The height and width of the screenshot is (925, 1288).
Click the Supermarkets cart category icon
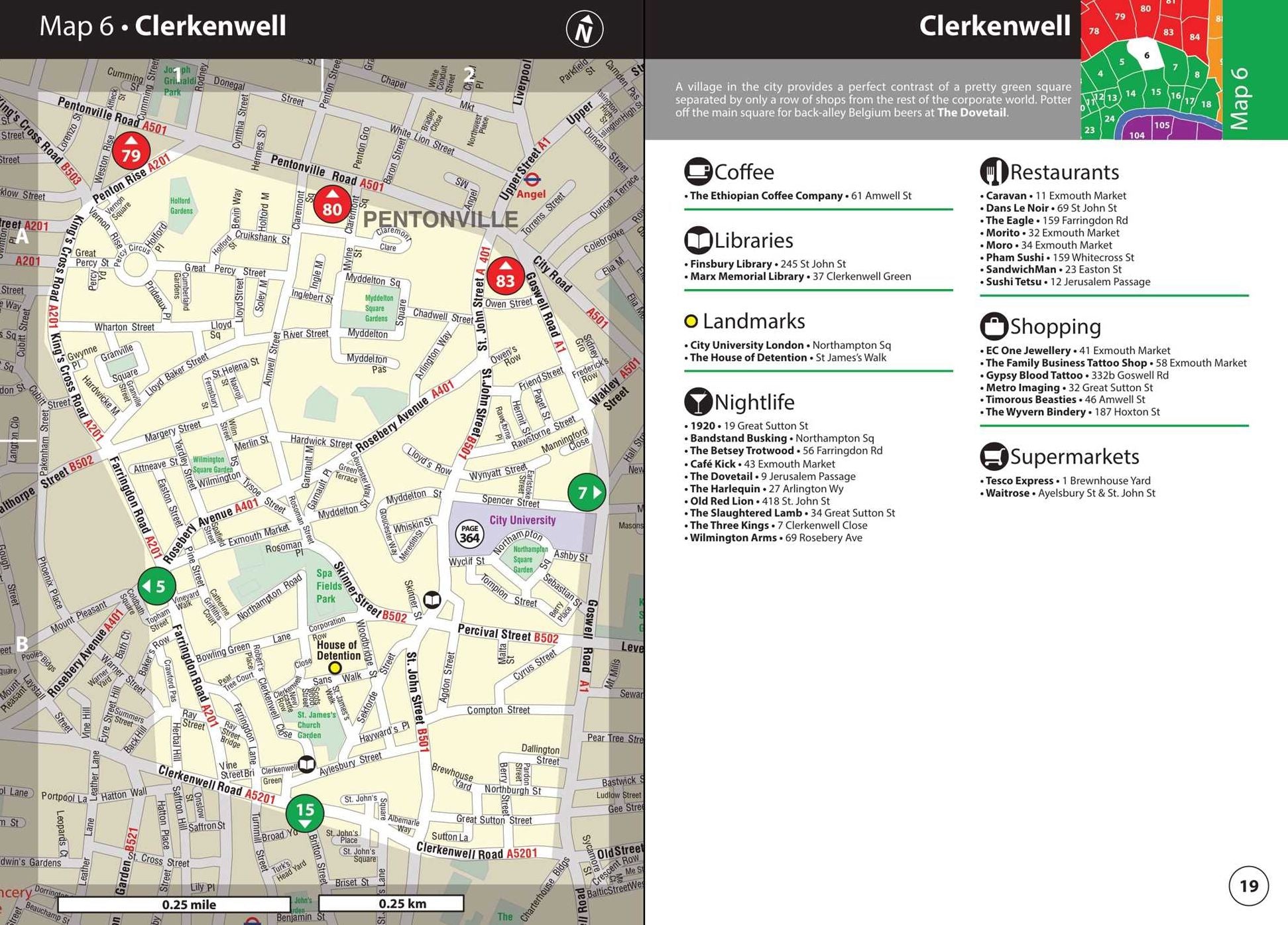[x=994, y=456]
